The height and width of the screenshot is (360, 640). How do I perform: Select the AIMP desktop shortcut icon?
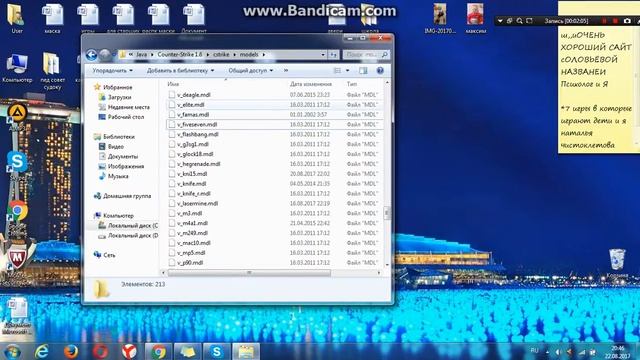point(17,116)
